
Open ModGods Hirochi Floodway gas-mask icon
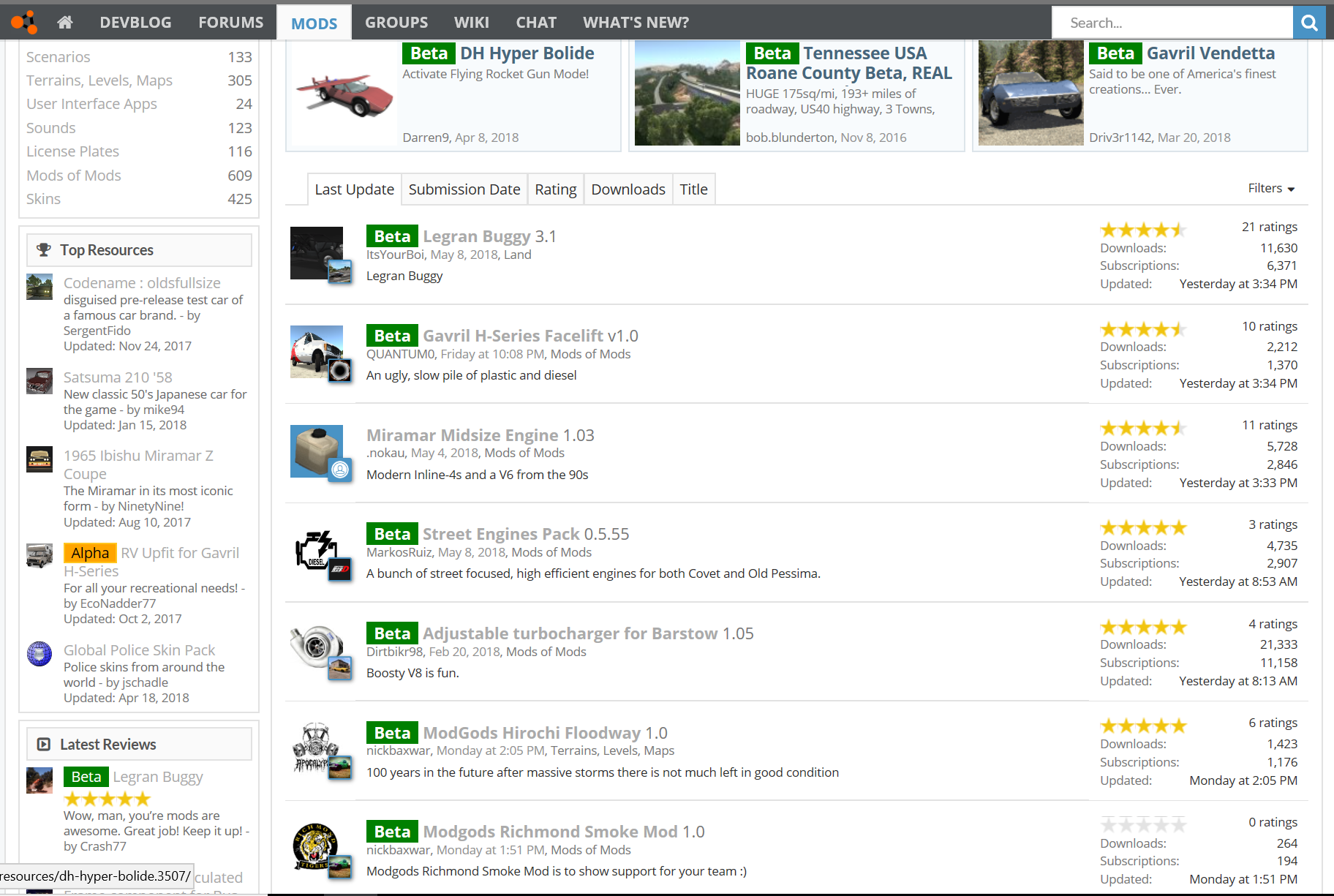[x=317, y=749]
